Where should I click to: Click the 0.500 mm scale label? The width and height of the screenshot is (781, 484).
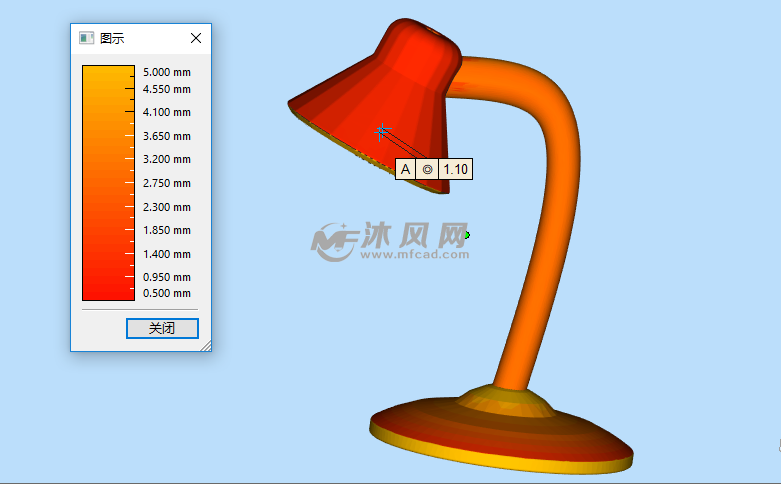(166, 293)
